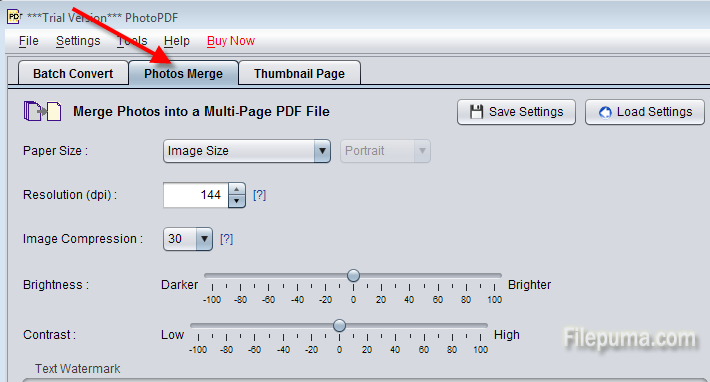Click the Brightness slider handle
710x382 pixels.
[353, 275]
